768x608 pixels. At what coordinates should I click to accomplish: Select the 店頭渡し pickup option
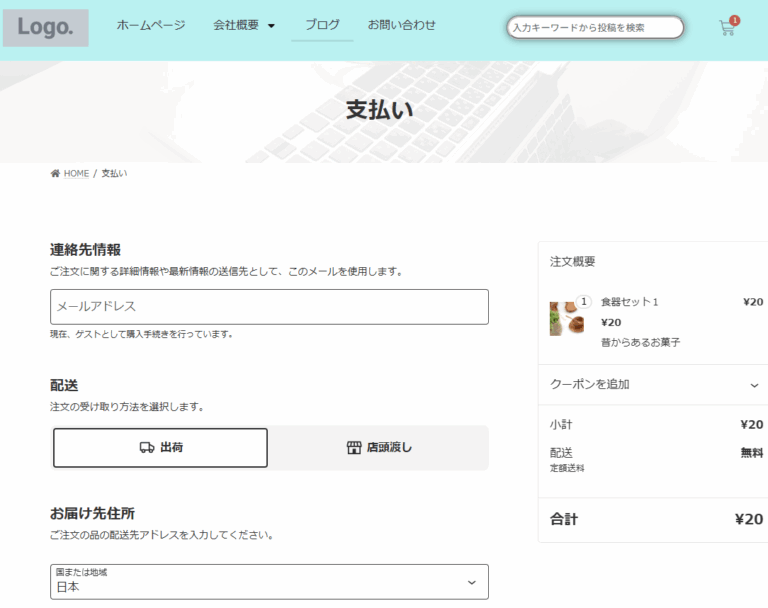pyautogui.click(x=379, y=448)
